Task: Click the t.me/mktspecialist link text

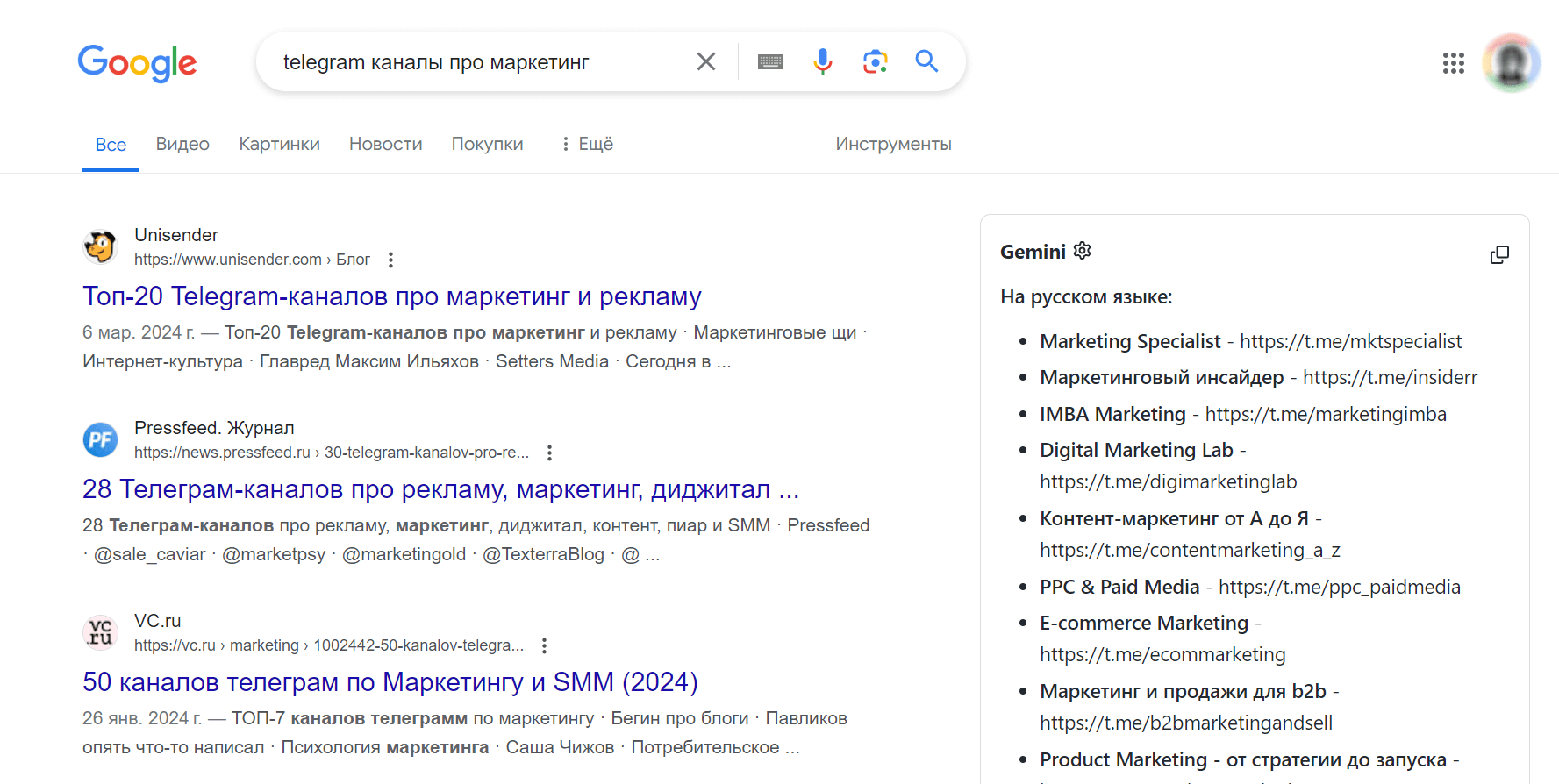Action: [1350, 341]
